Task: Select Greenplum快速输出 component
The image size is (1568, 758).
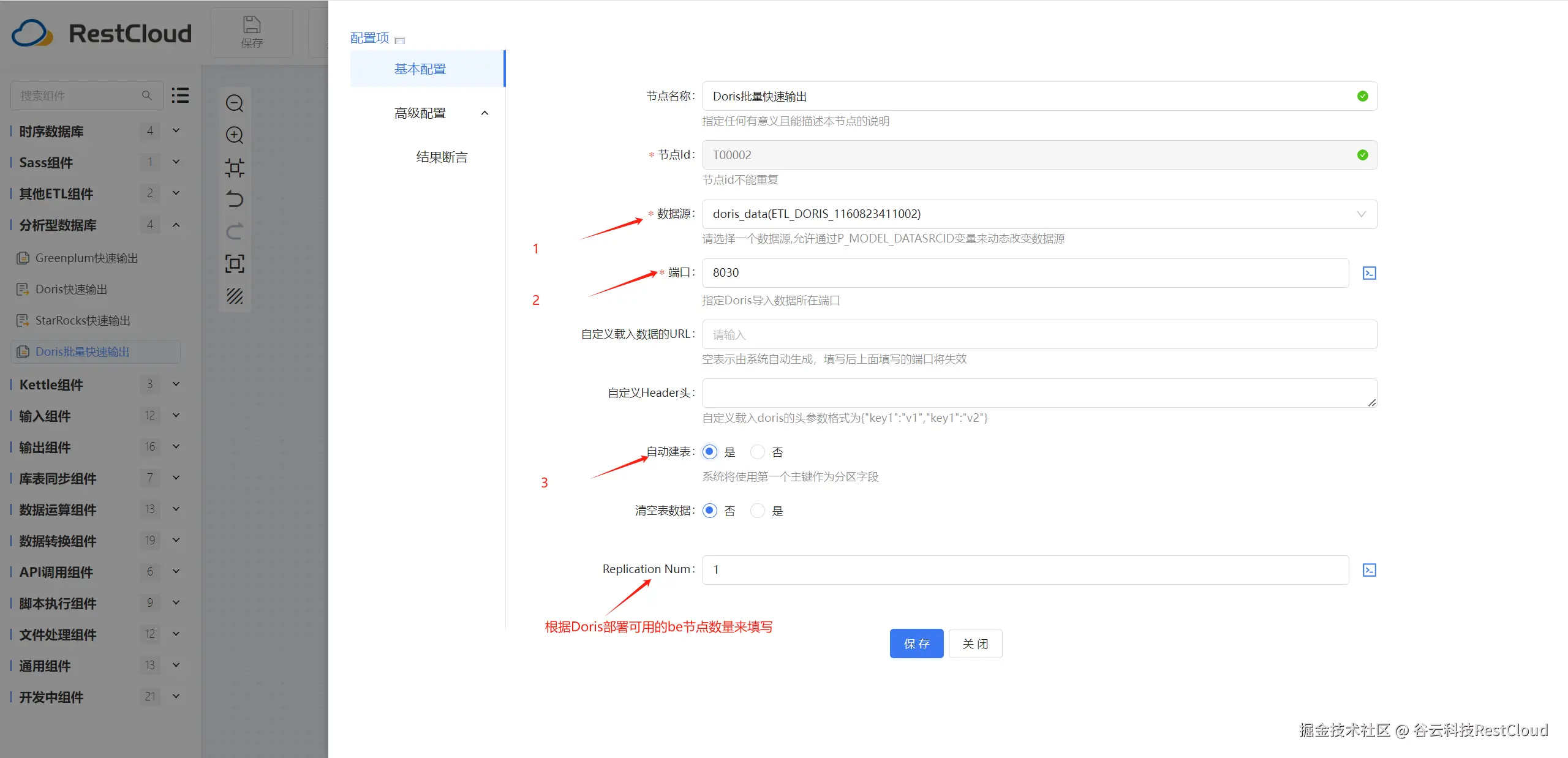Action: click(x=86, y=258)
